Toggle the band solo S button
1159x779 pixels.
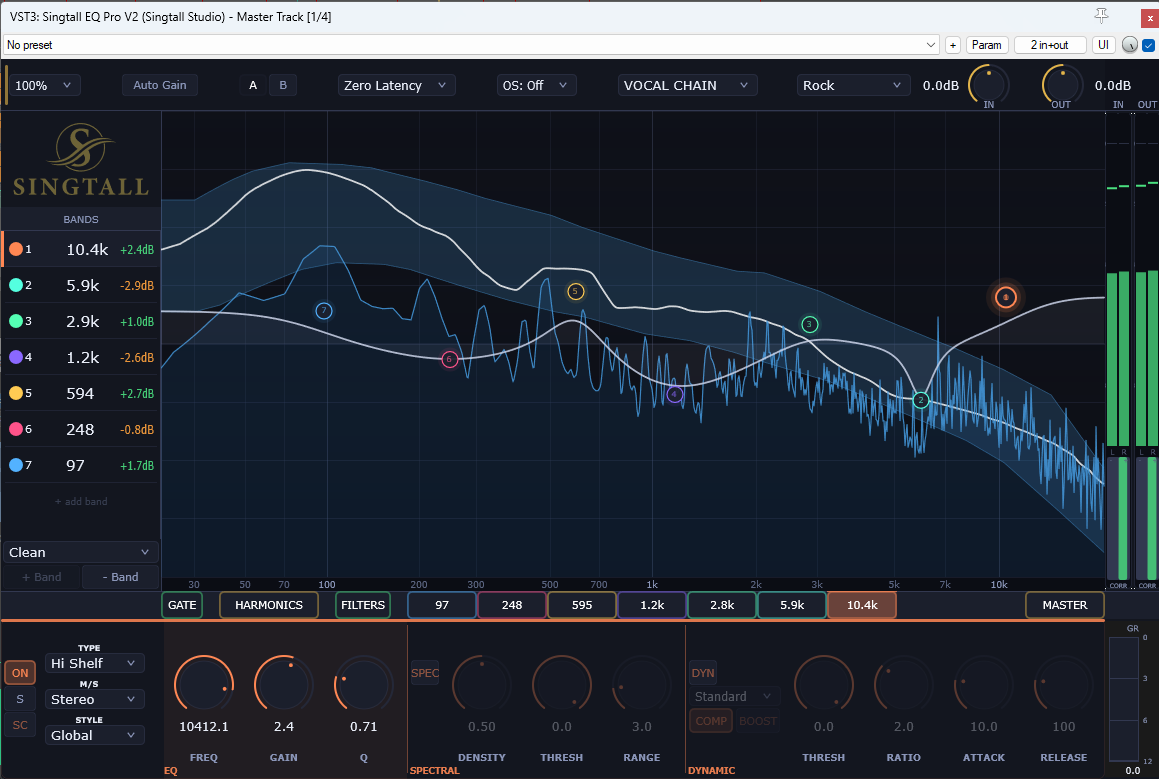(20, 699)
